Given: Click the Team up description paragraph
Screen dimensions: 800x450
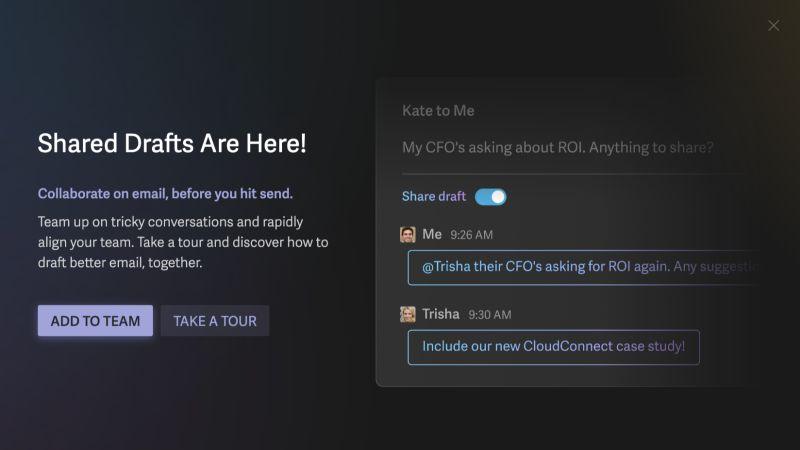Looking at the screenshot, I should click(x=183, y=242).
